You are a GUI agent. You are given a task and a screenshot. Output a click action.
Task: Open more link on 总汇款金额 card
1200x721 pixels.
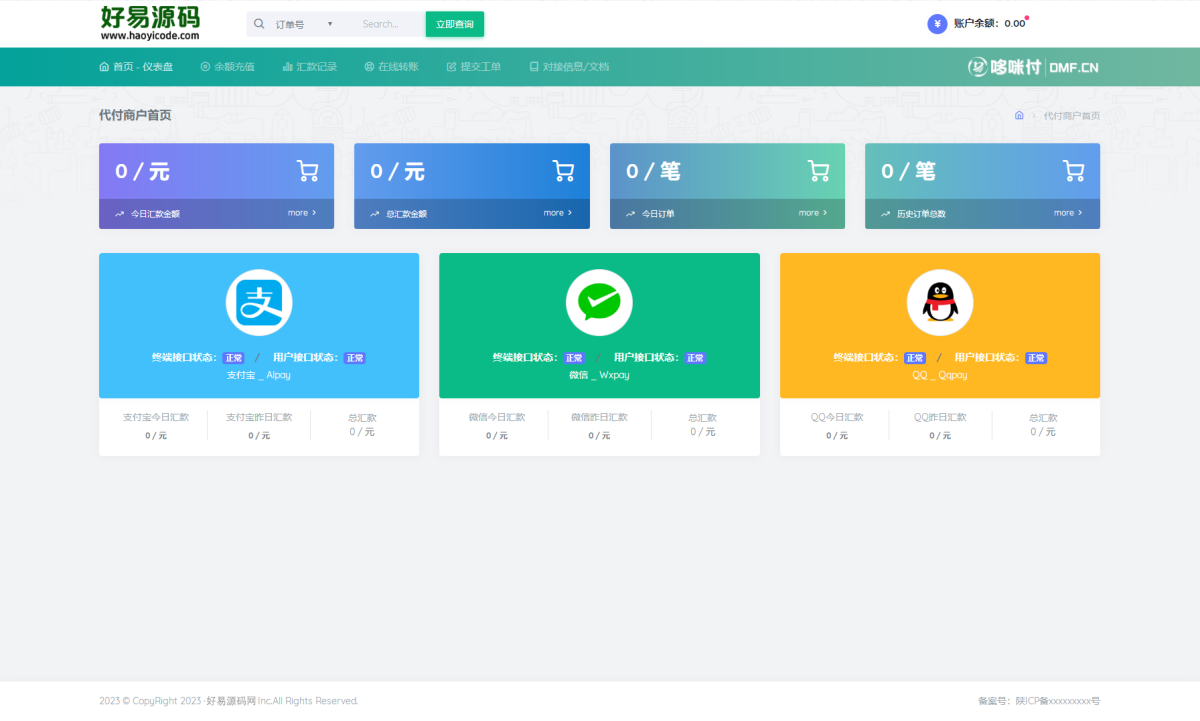[558, 213]
